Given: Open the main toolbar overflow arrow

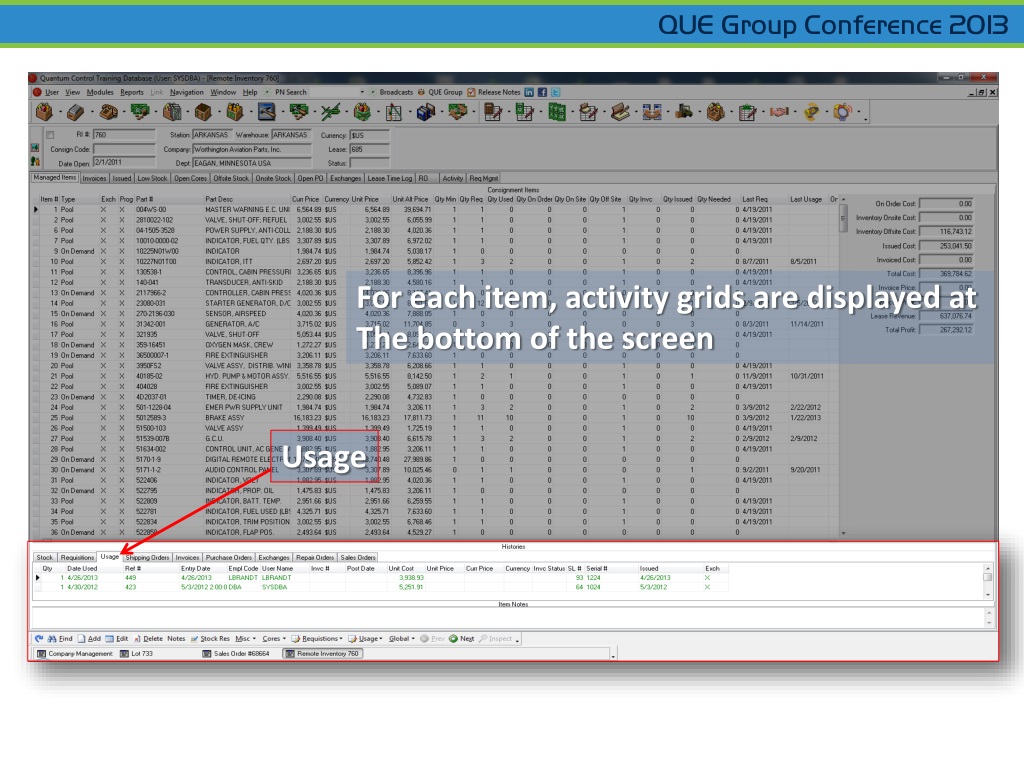Looking at the screenshot, I should [x=866, y=118].
